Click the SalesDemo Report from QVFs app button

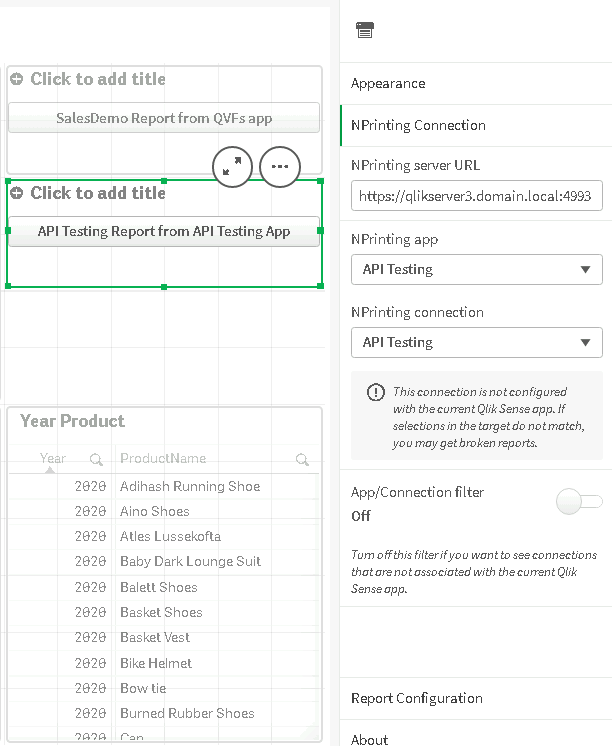coord(164,118)
